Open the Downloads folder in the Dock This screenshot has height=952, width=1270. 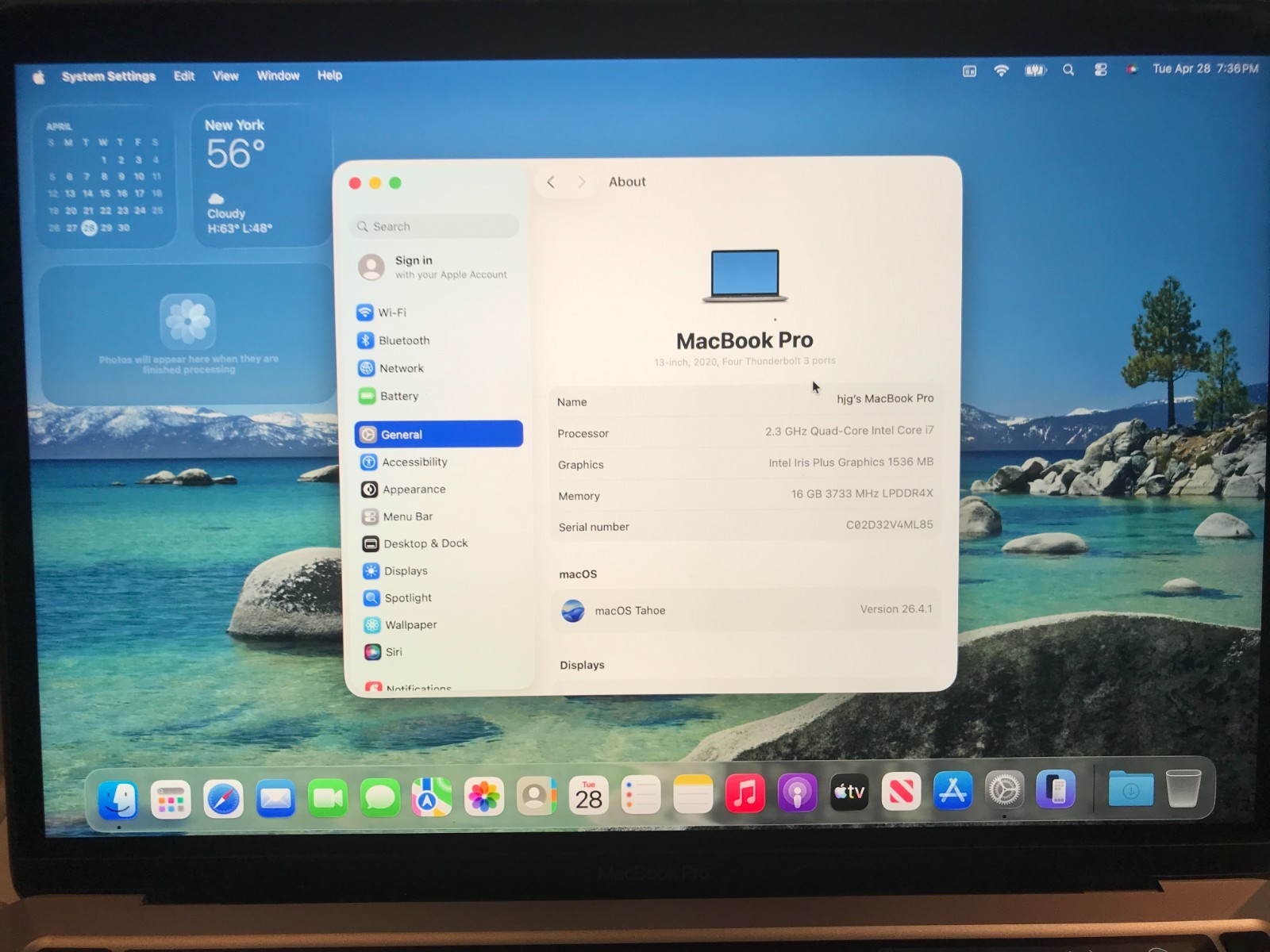tap(1131, 789)
